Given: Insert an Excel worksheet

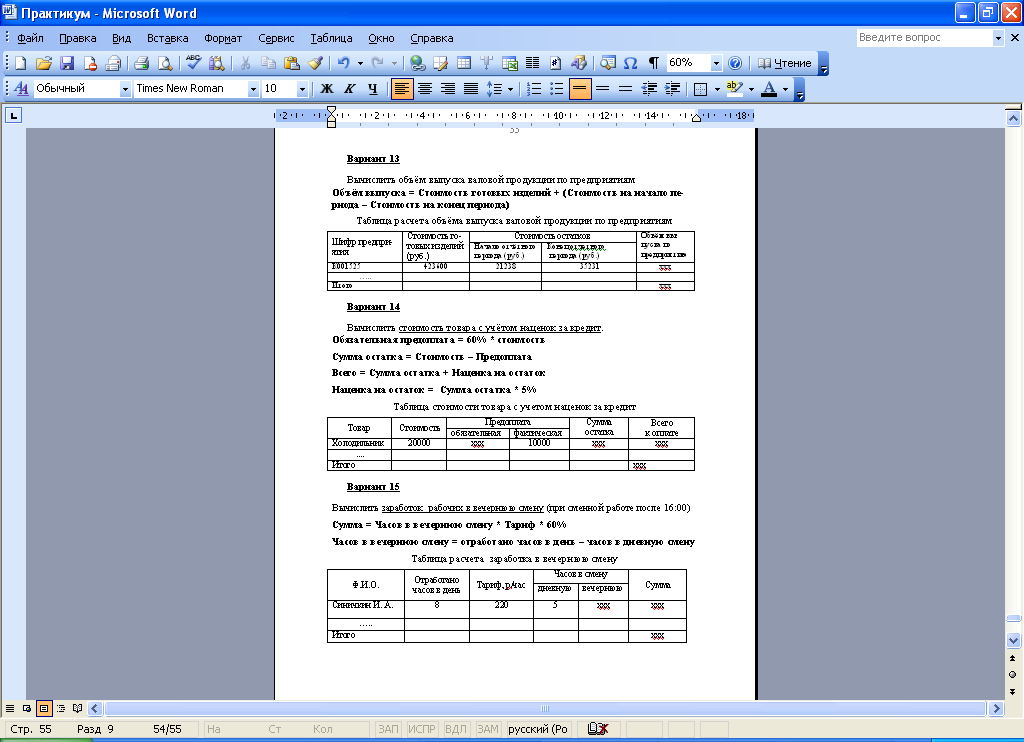Looking at the screenshot, I should coord(510,63).
